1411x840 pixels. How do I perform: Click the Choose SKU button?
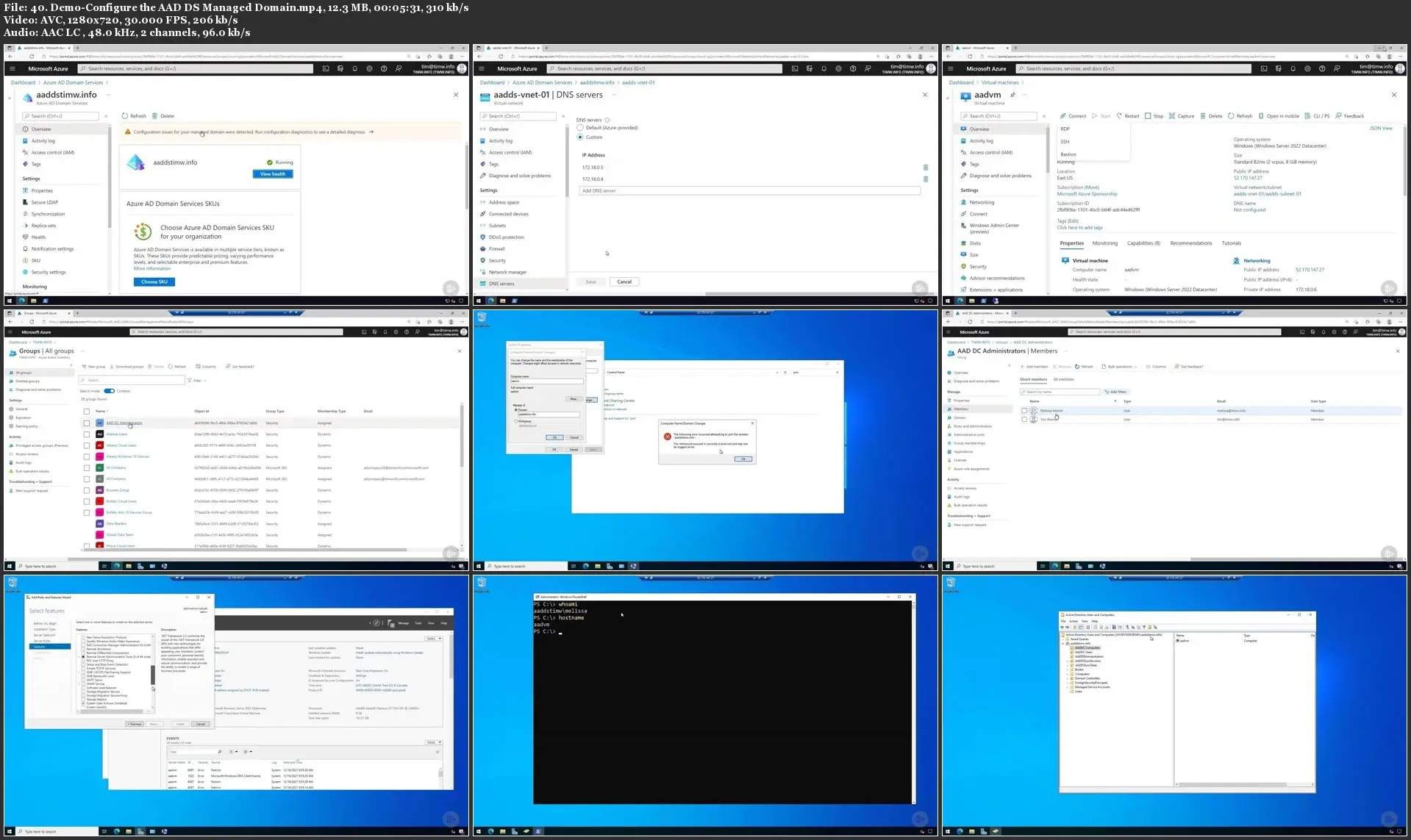tap(154, 281)
